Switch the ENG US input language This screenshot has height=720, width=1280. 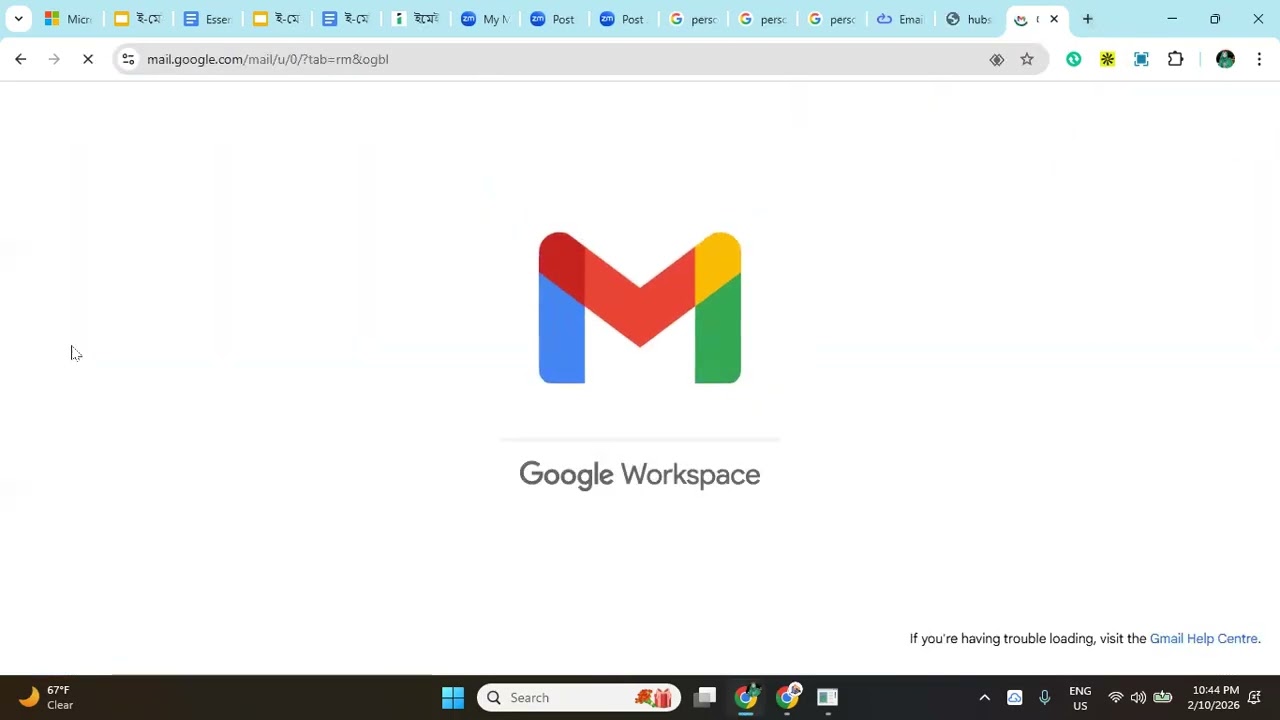click(x=1080, y=697)
